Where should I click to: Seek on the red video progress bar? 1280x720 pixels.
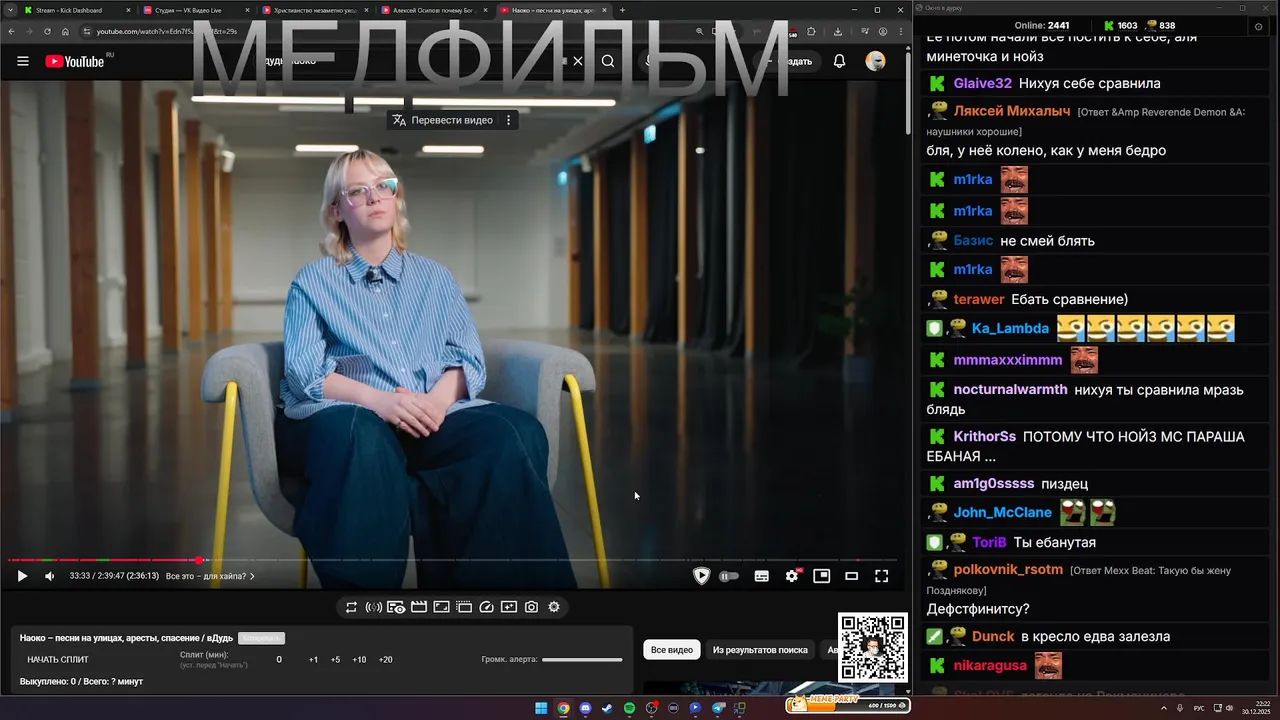452,560
